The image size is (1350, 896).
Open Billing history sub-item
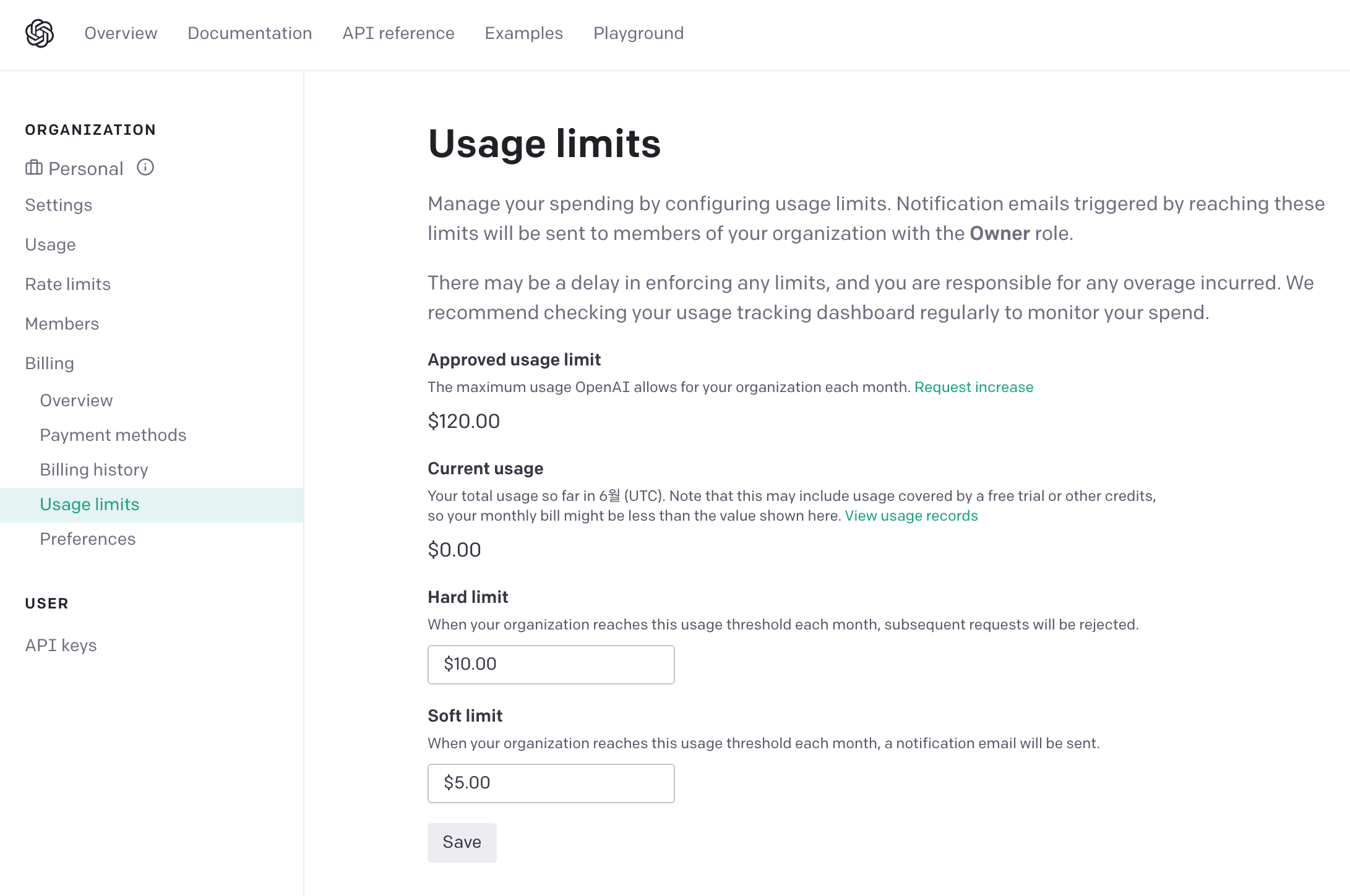point(94,470)
